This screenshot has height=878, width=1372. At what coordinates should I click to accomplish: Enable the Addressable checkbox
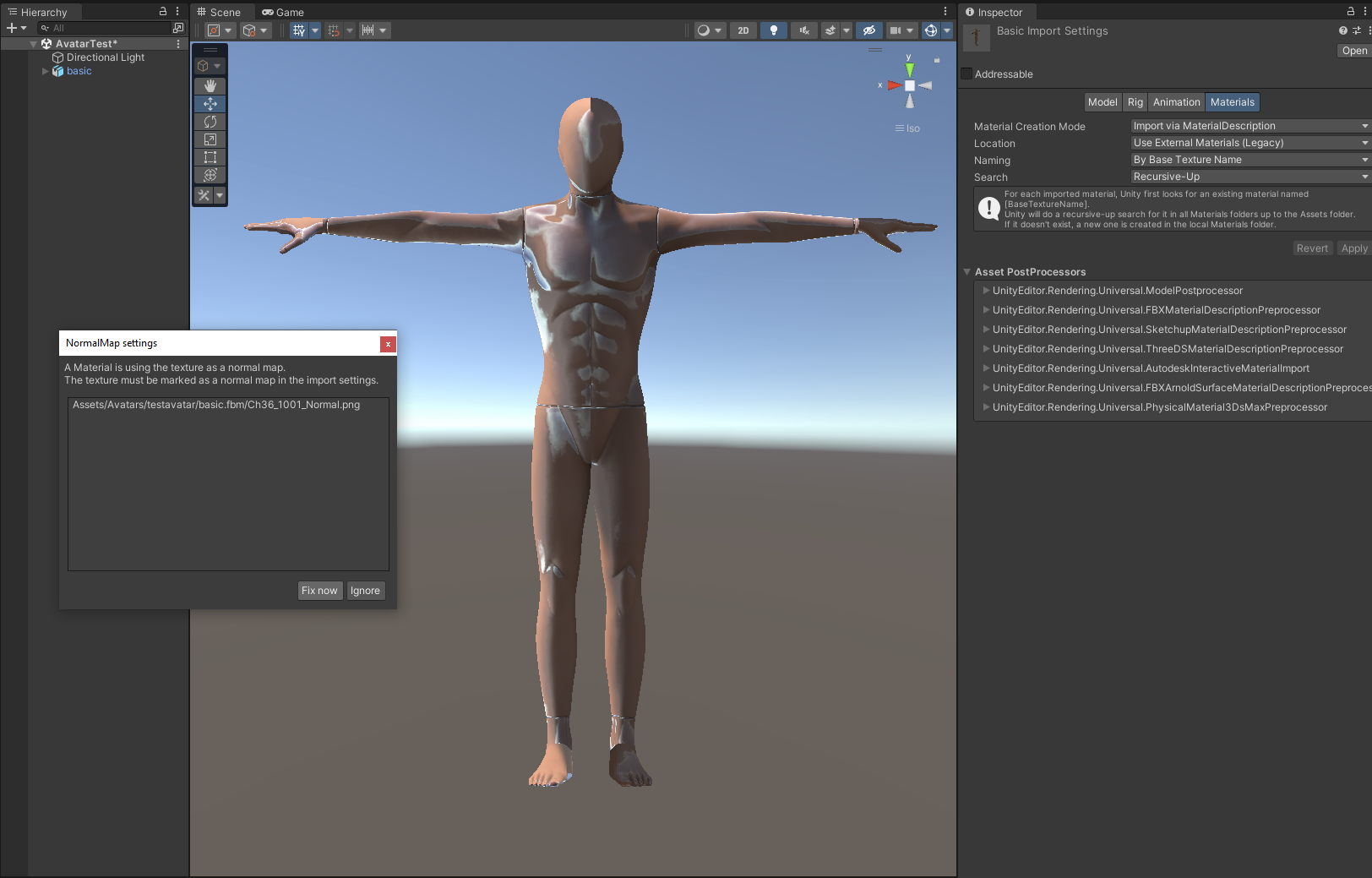966,74
